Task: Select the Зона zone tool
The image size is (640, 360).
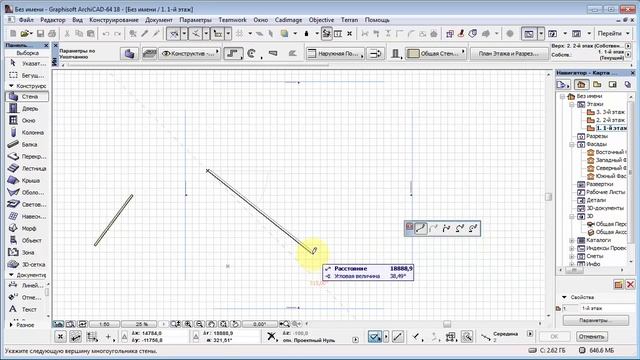Action: coord(27,253)
